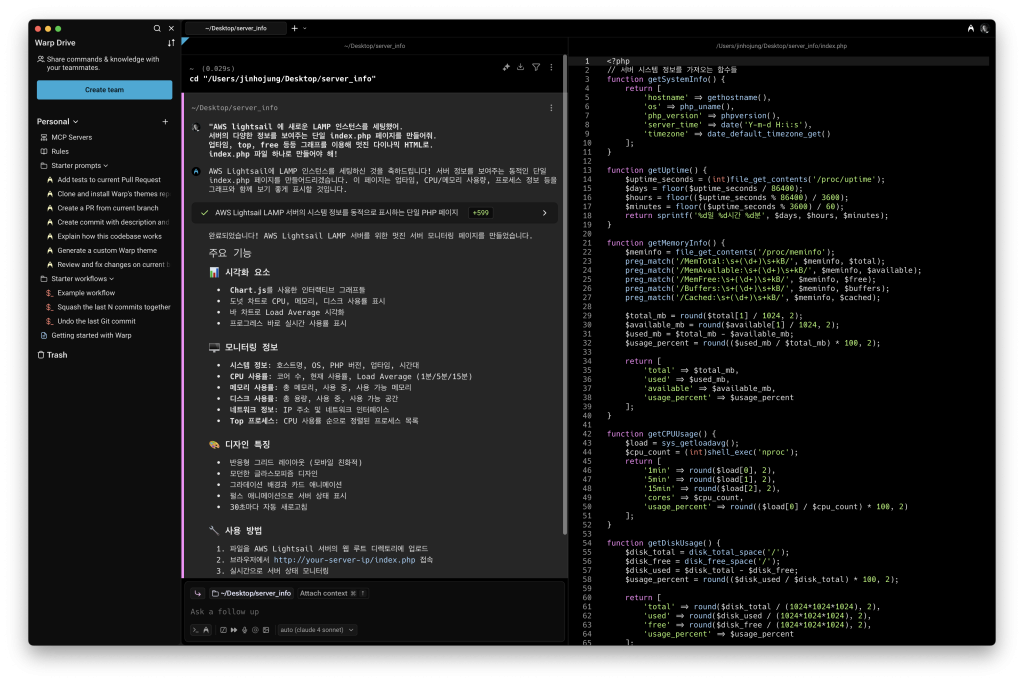The height and width of the screenshot is (683, 1024).
Task: Open the Getting started with Warp notebook
Action: click(91, 336)
